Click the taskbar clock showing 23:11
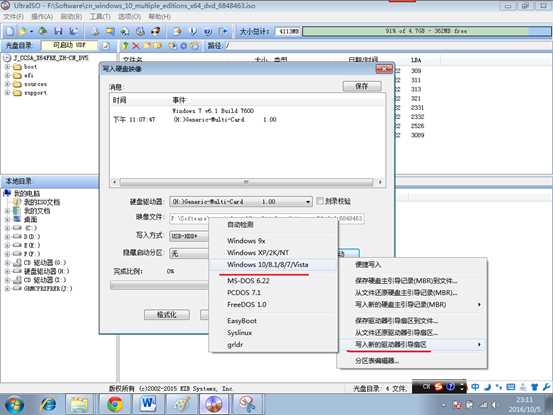Image resolution: width=553 pixels, height=415 pixels. 524,405
